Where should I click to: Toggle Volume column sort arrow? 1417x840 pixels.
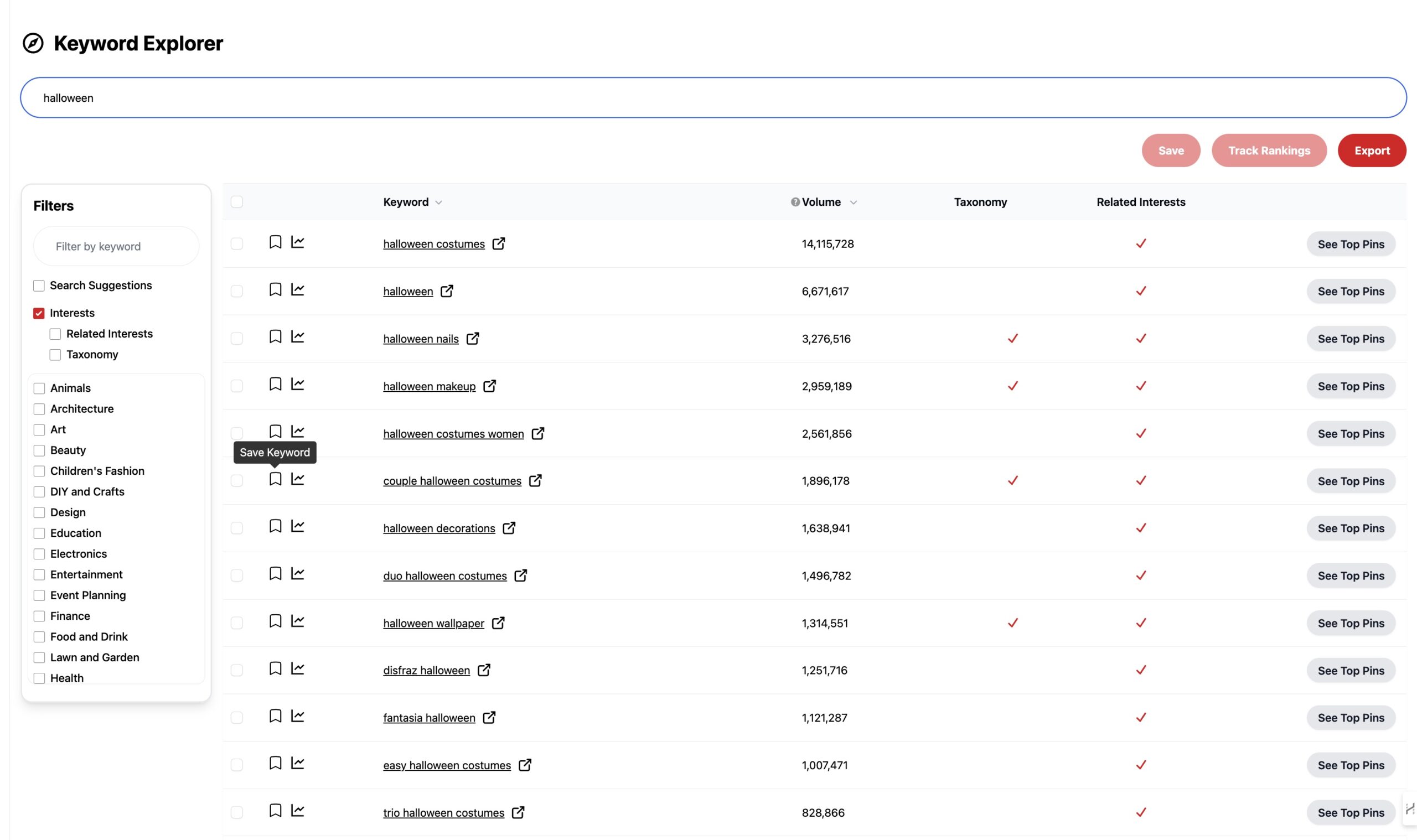click(853, 203)
